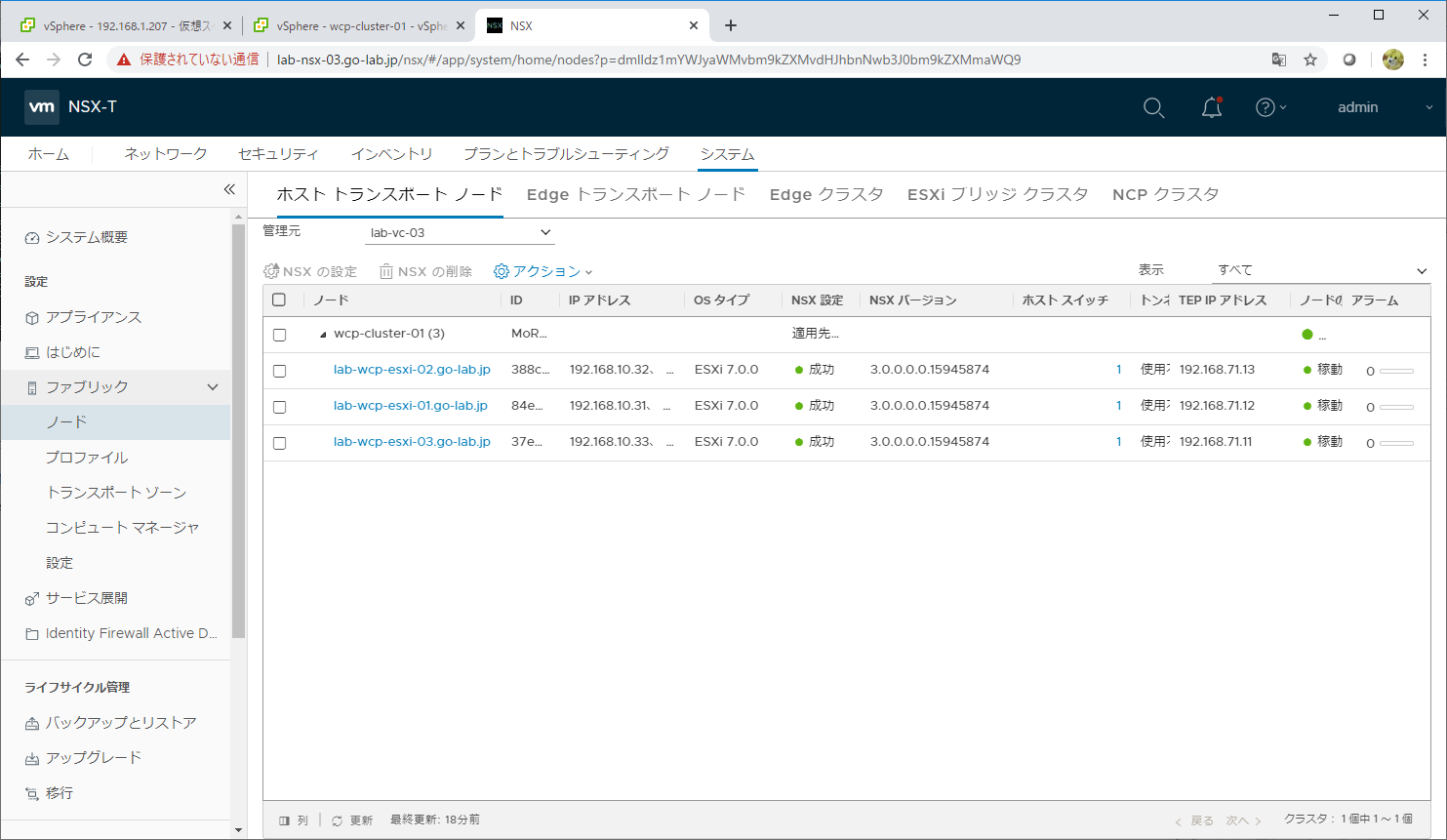
Task: Click the バックアップとリストア icon
Action: coord(32,724)
